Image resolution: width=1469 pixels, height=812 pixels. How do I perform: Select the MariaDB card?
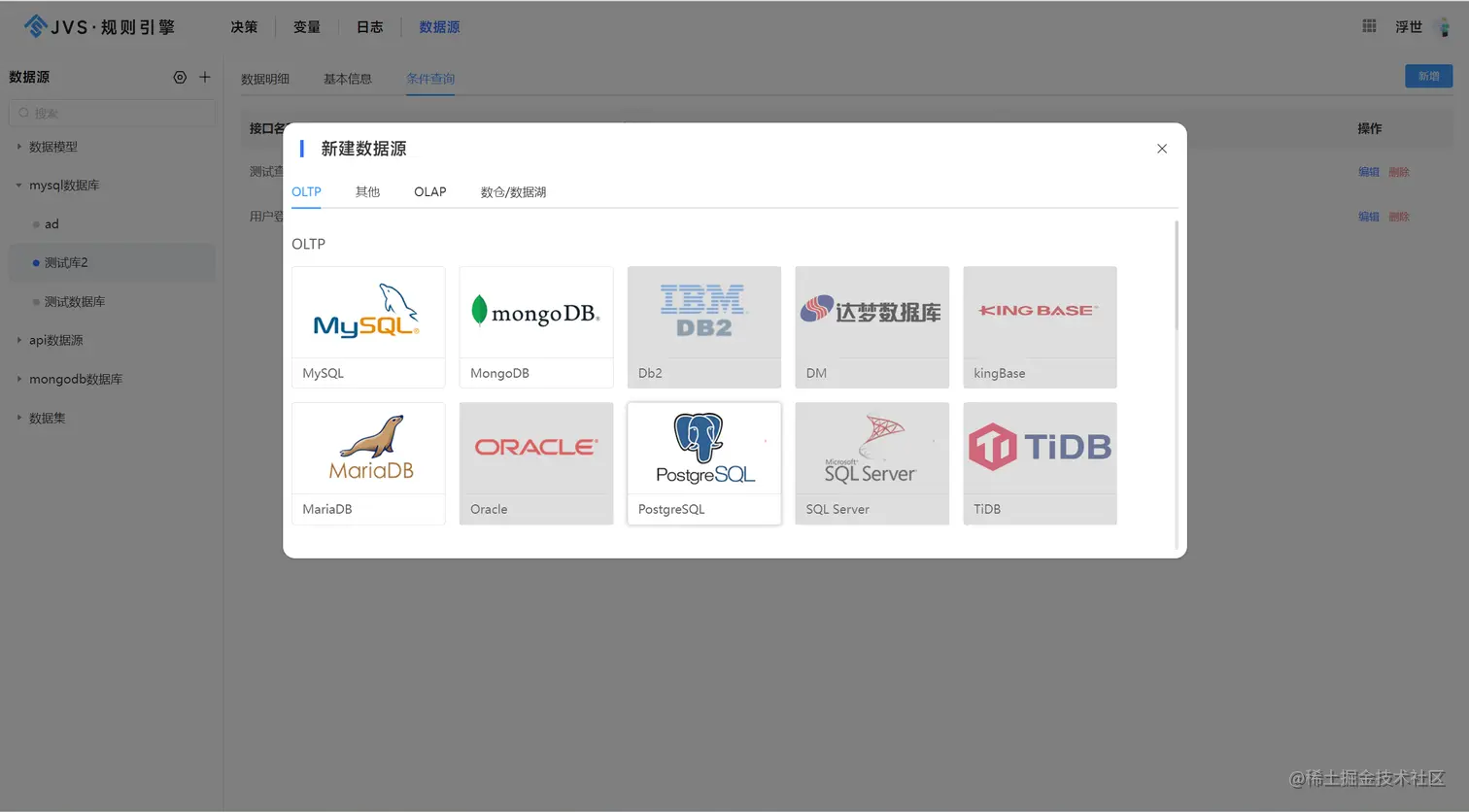(x=368, y=463)
